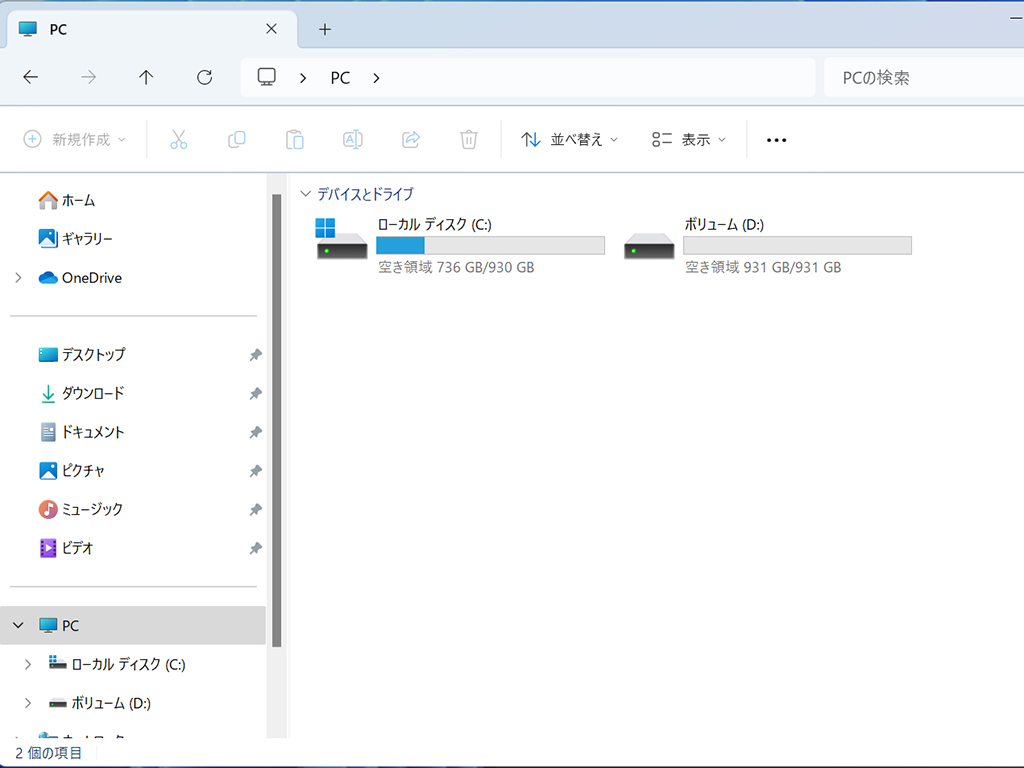
Task: Open the 並べ替え sort dropdown
Action: tap(569, 139)
